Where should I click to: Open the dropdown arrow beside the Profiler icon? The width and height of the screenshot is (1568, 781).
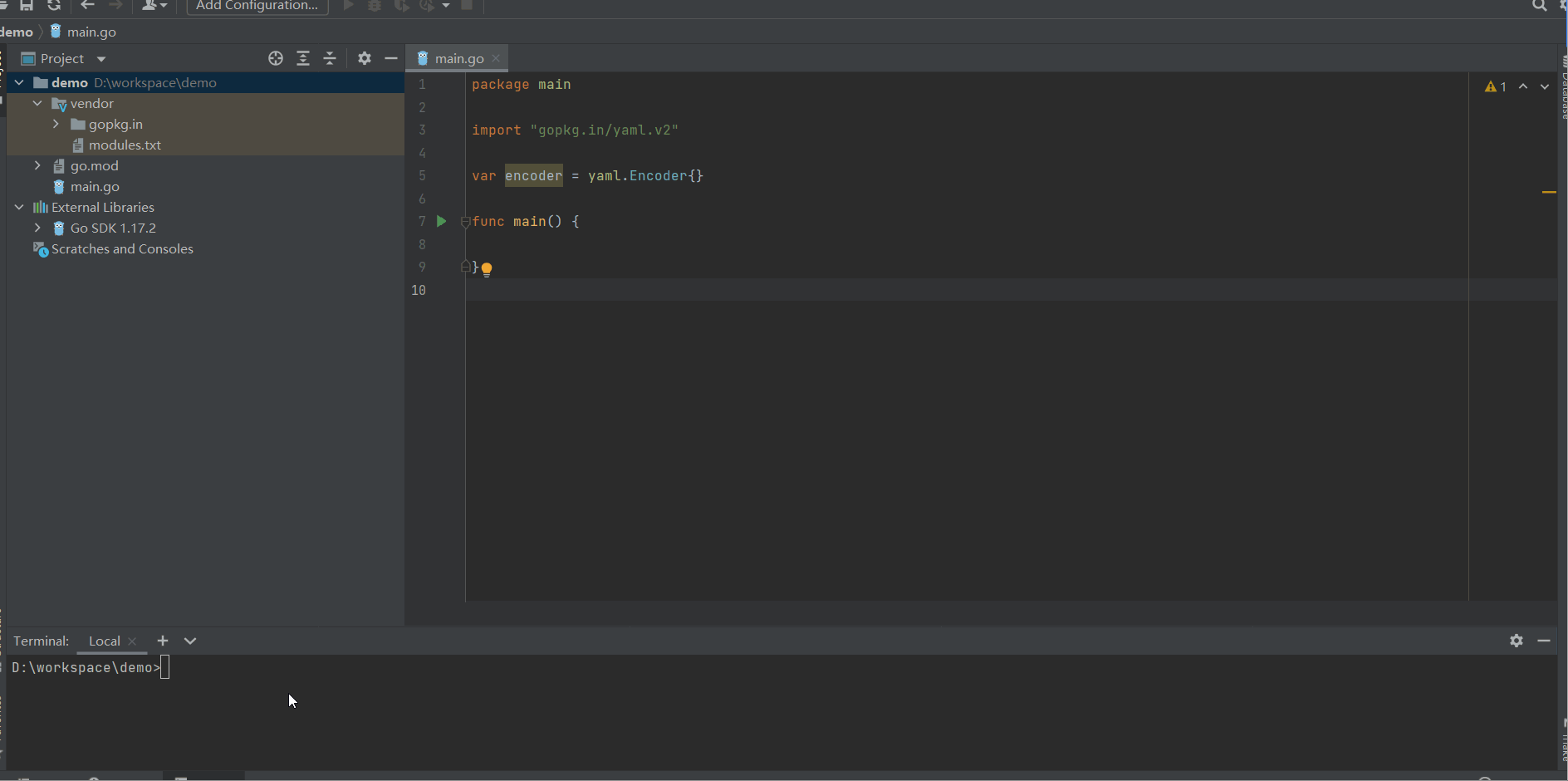click(x=446, y=6)
